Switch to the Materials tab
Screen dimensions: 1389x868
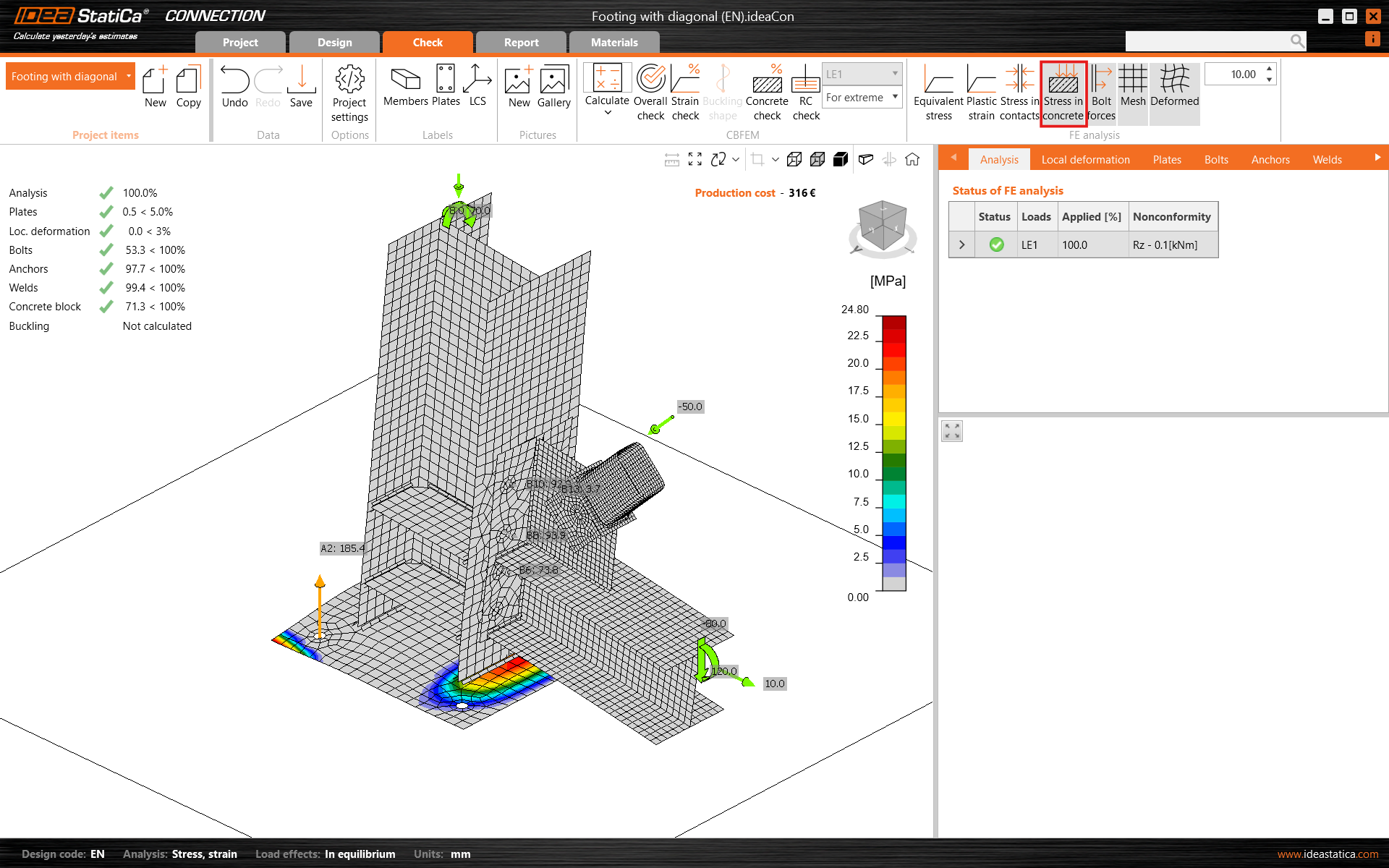[614, 42]
